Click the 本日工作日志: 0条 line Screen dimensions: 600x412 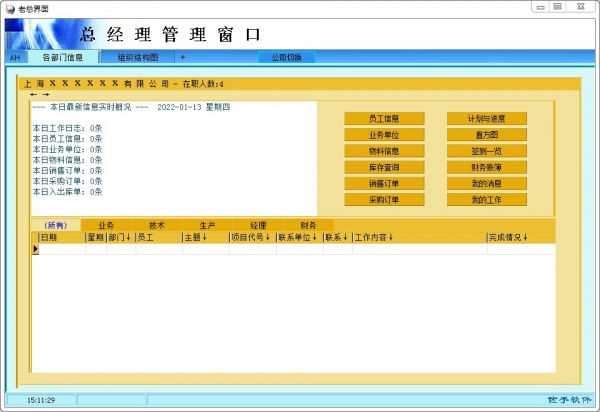pyautogui.click(x=67, y=128)
